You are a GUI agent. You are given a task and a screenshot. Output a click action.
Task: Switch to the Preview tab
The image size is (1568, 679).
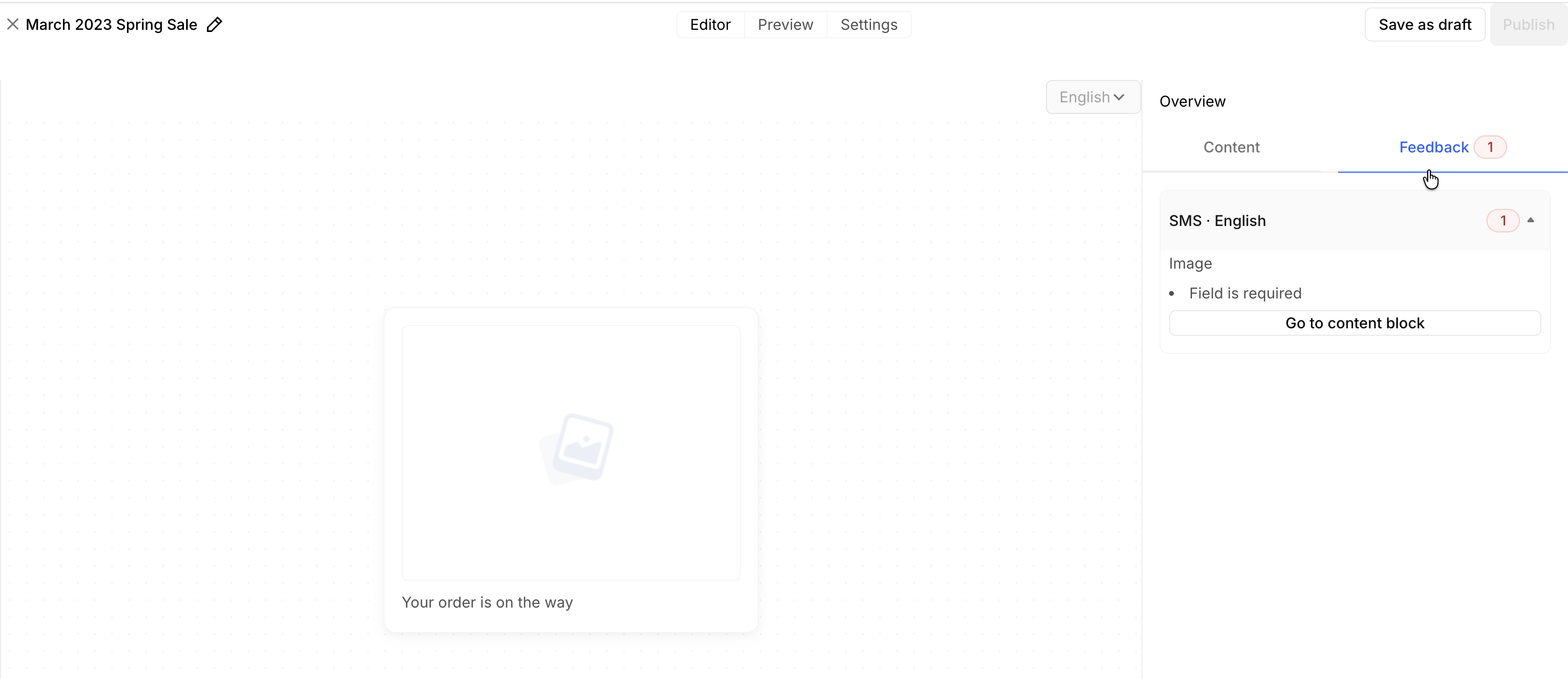785,25
